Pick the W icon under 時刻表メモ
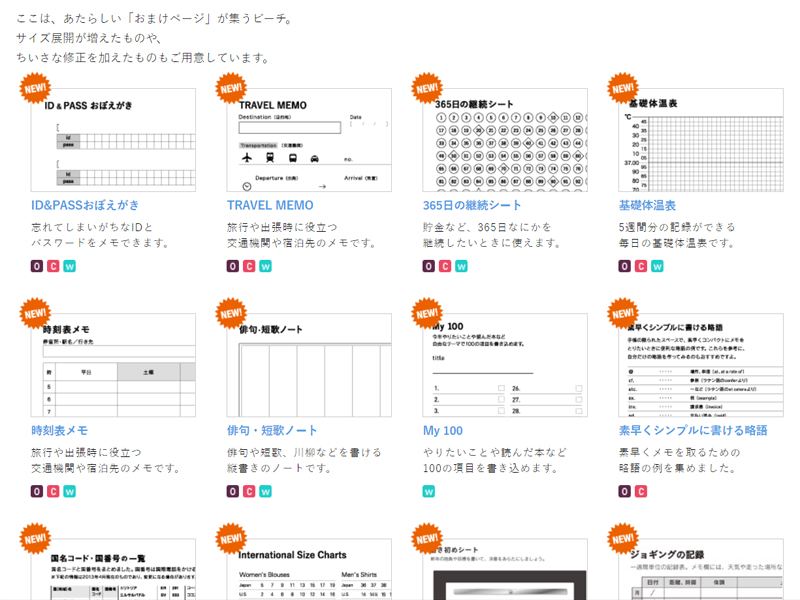The width and height of the screenshot is (800, 600). pyautogui.click(x=69, y=491)
